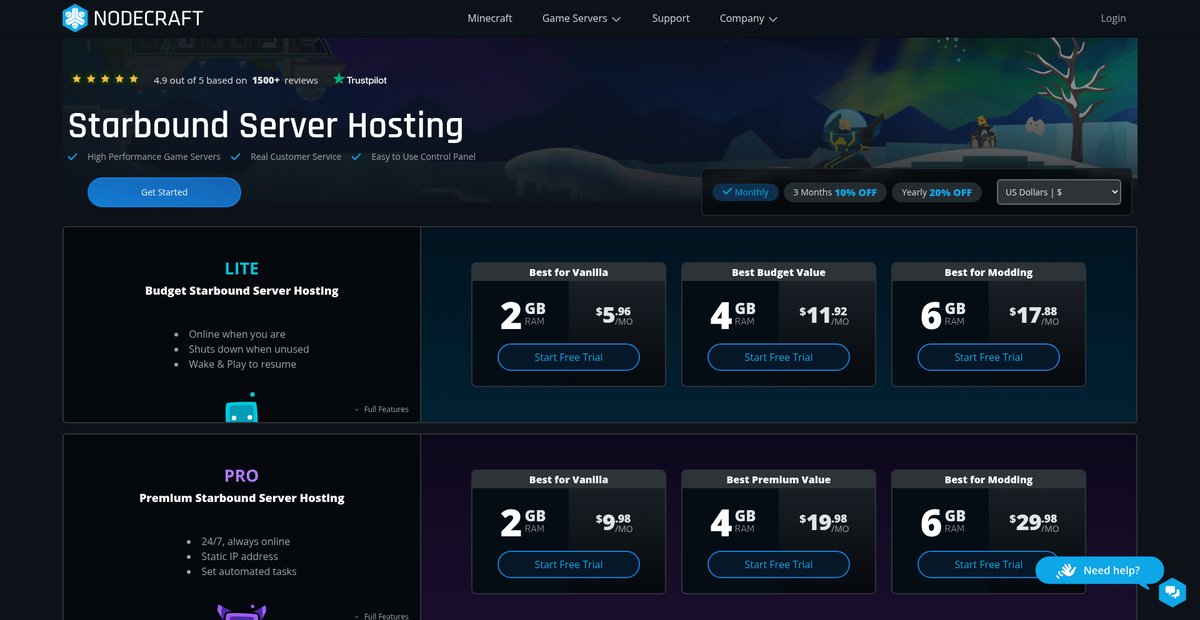Click the Login link
The width and height of the screenshot is (1200, 620).
[x=1113, y=18]
